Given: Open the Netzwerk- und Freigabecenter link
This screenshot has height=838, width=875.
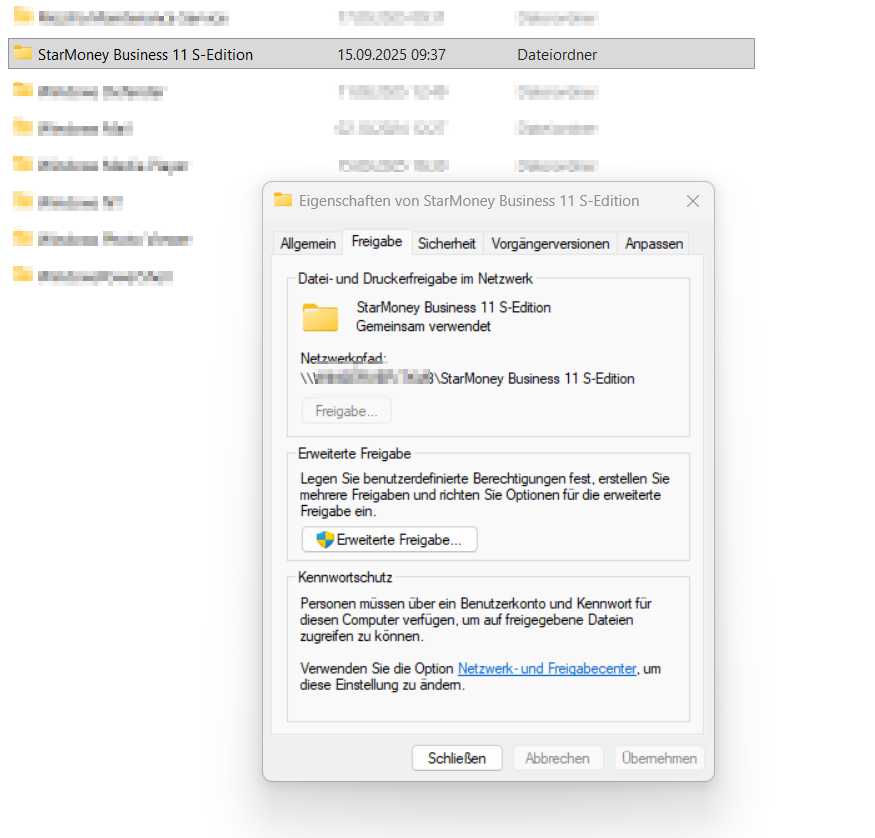Looking at the screenshot, I should pyautogui.click(x=547, y=668).
